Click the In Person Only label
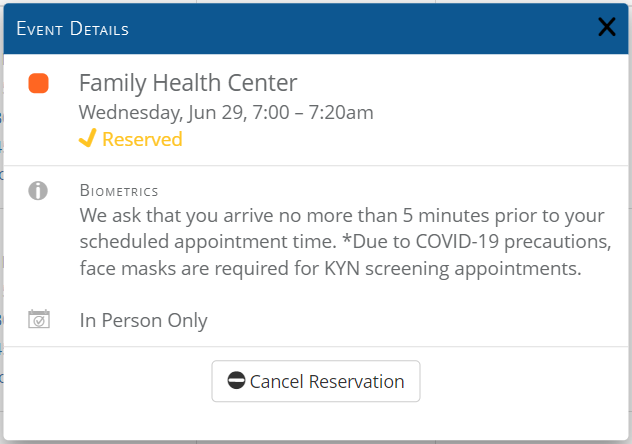 pyautogui.click(x=143, y=321)
